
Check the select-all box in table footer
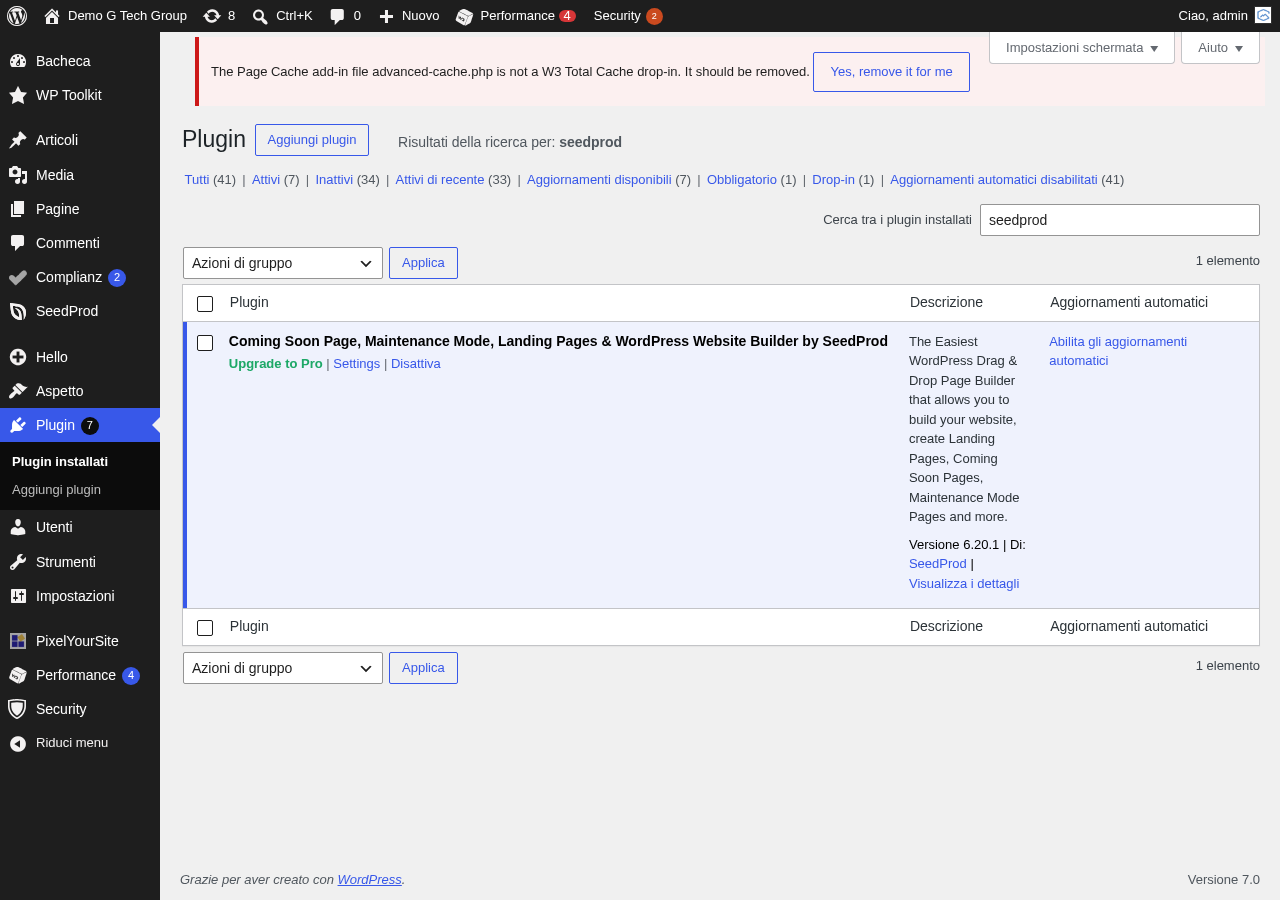pyautogui.click(x=205, y=628)
